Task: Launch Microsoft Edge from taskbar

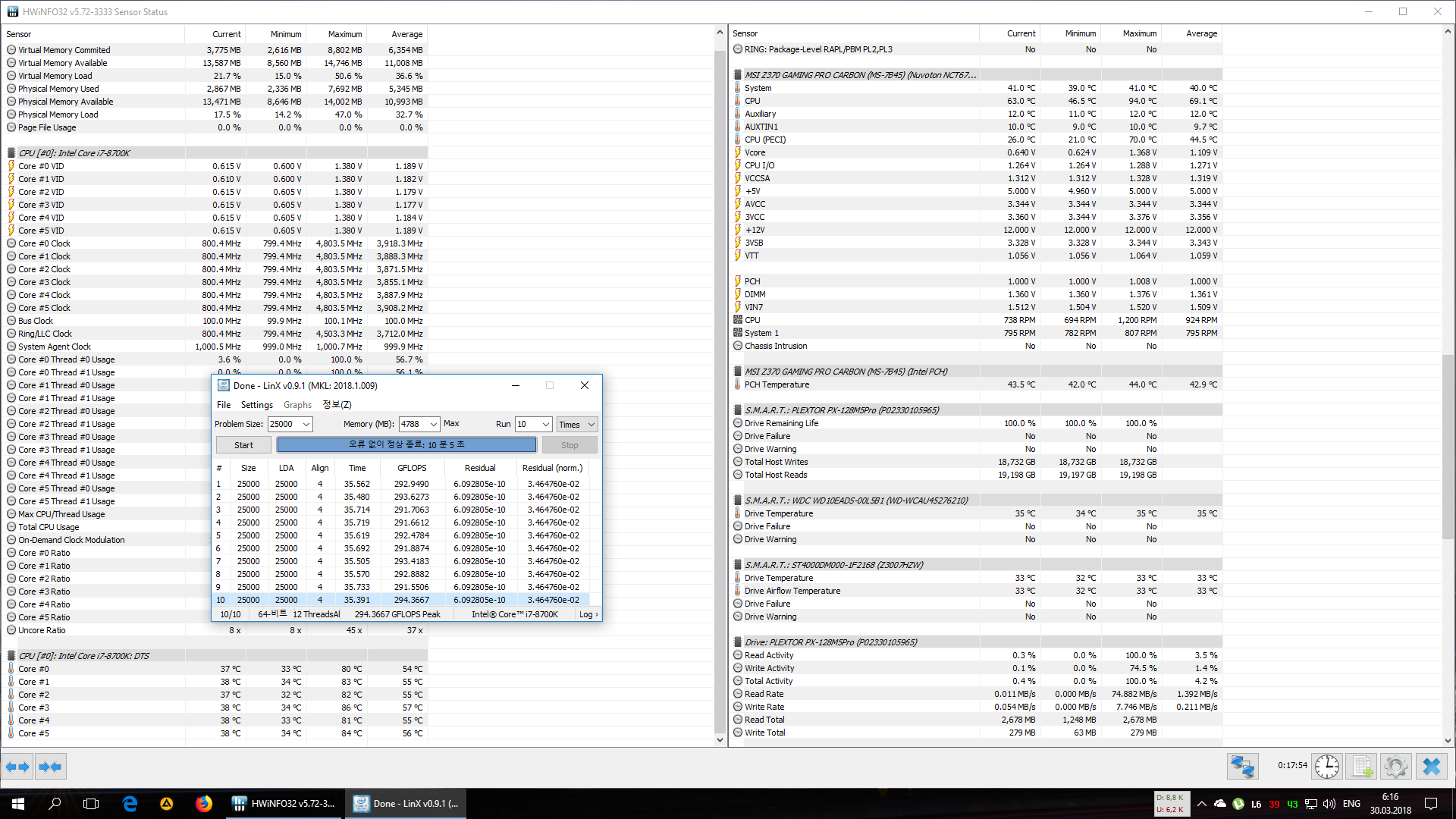Action: [x=130, y=804]
